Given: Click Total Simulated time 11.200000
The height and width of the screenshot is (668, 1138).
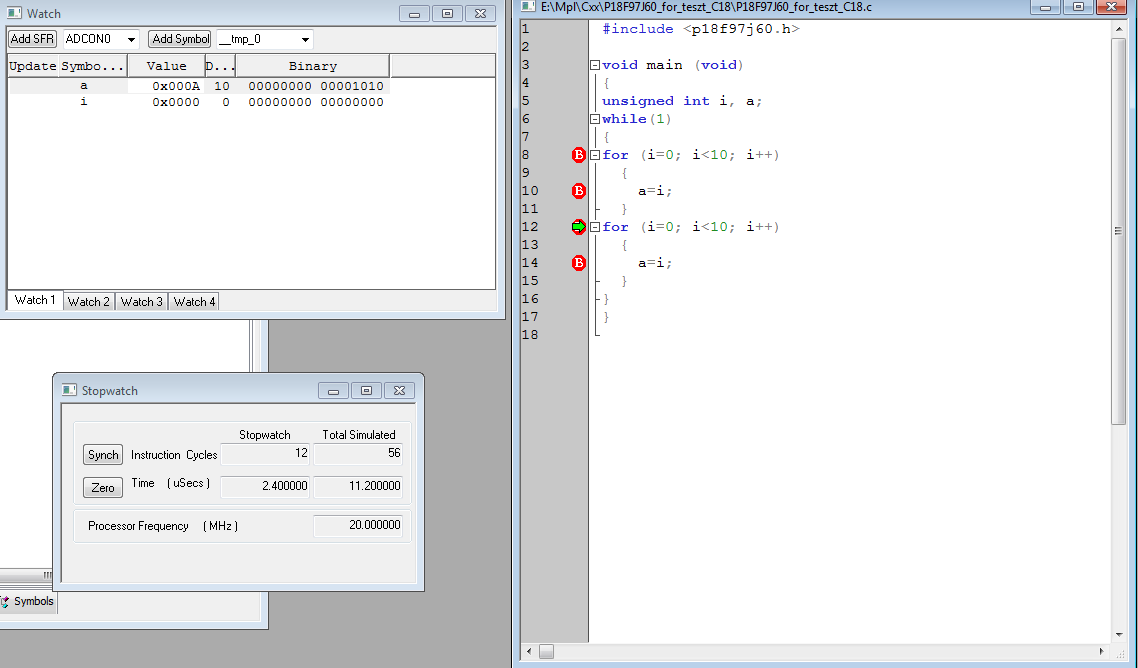Looking at the screenshot, I should click(x=358, y=486).
